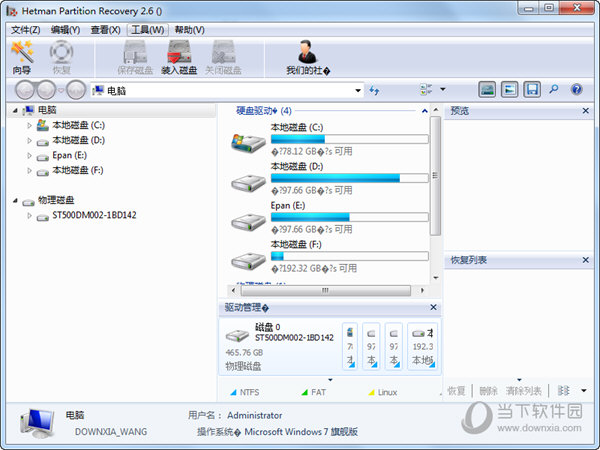
Task: Click the back navigation round button
Action: 25,90
